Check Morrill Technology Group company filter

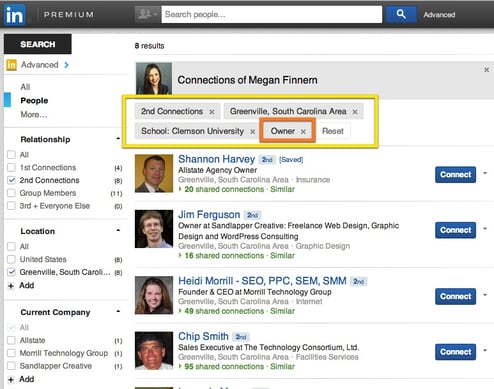pos(11,353)
